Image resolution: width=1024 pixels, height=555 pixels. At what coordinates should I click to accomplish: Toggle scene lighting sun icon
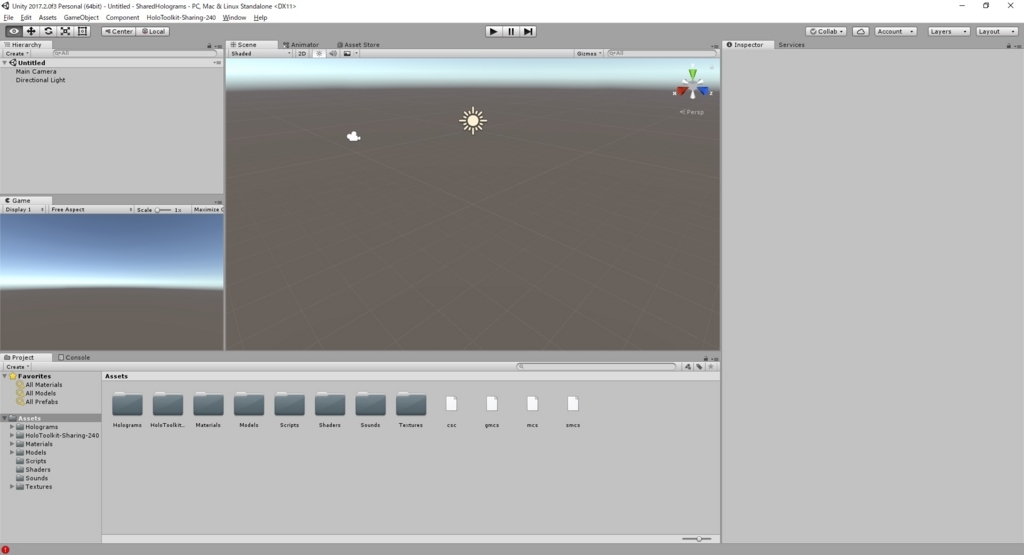point(319,54)
